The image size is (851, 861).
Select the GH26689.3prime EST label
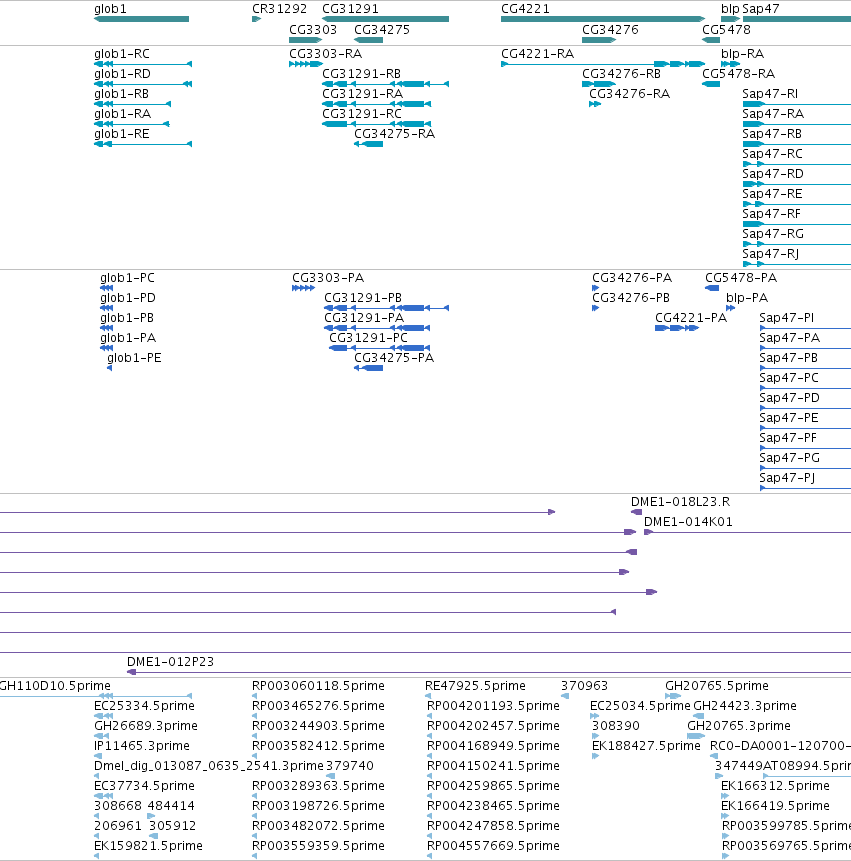point(145,726)
